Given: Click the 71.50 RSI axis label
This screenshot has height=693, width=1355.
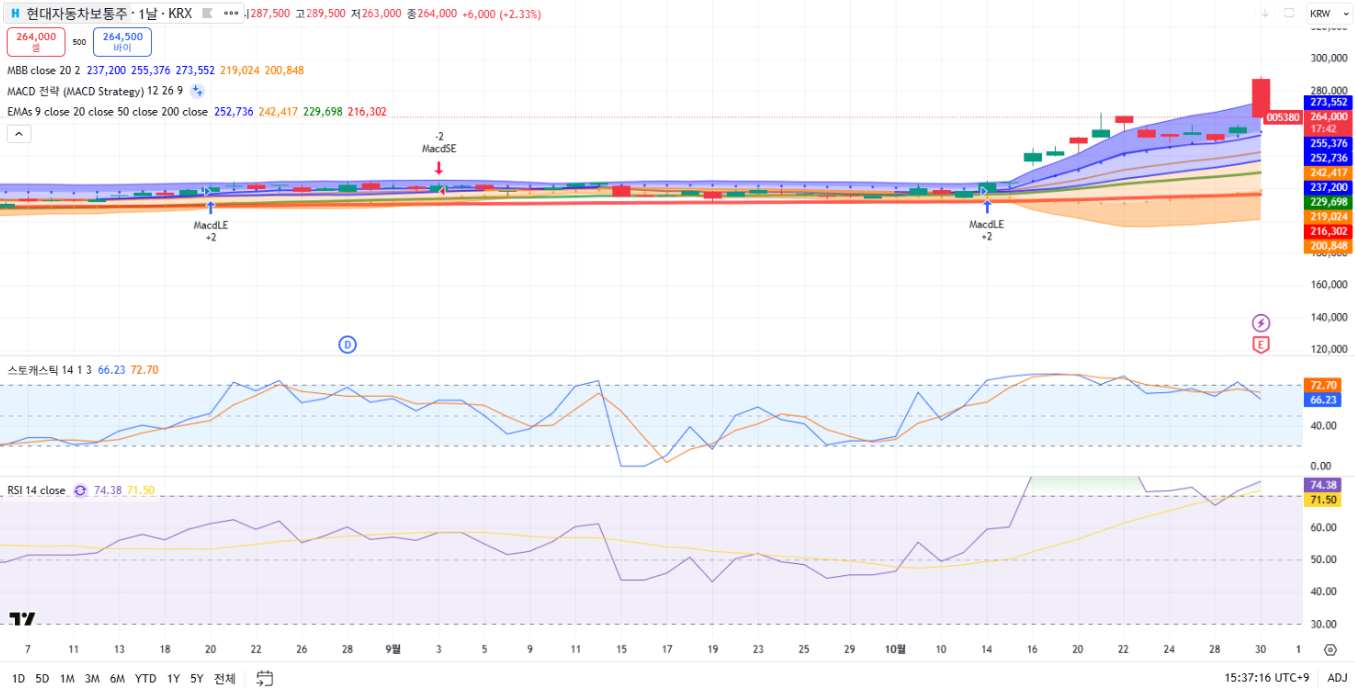Looking at the screenshot, I should pyautogui.click(x=1323, y=500).
